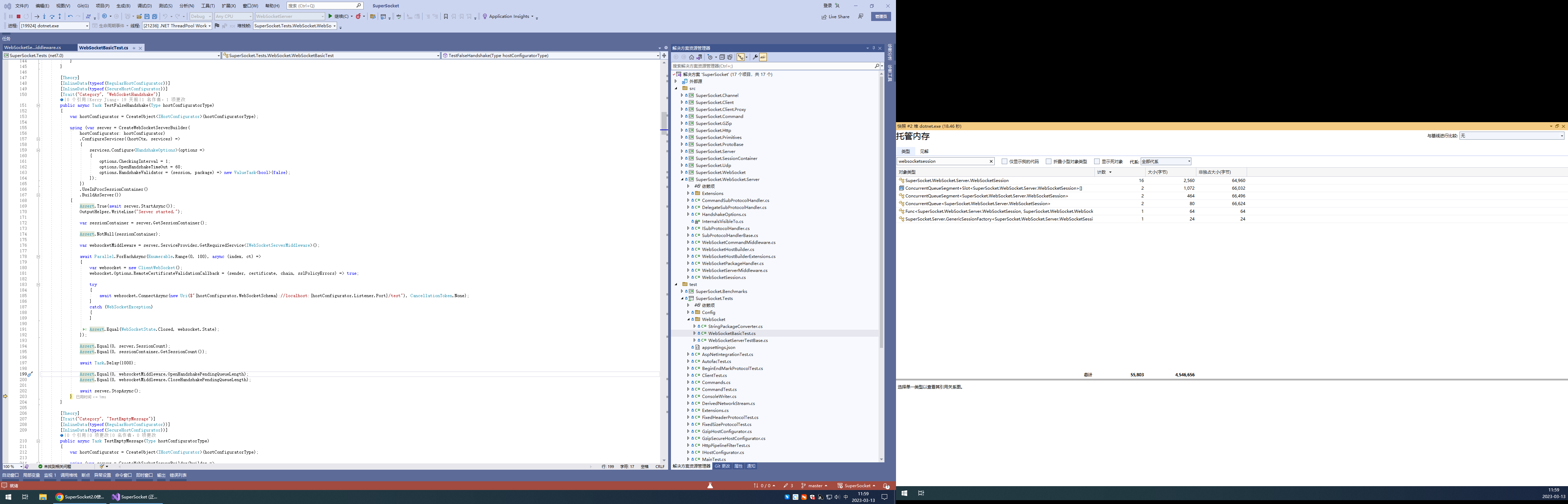This screenshot has height=504, width=1568.
Task: Click the Step Over debug icon
Action: tap(52, 16)
